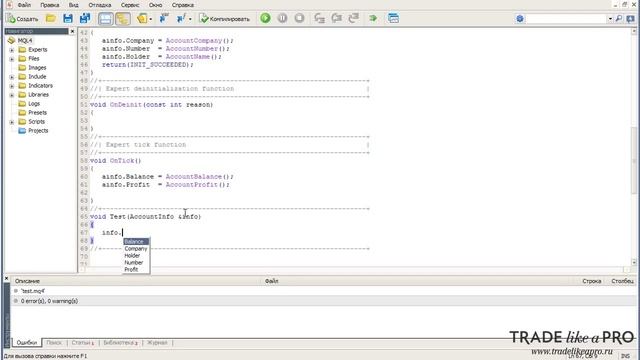Click the Компилировать button
This screenshot has width=640, height=360.
tap(224, 18)
